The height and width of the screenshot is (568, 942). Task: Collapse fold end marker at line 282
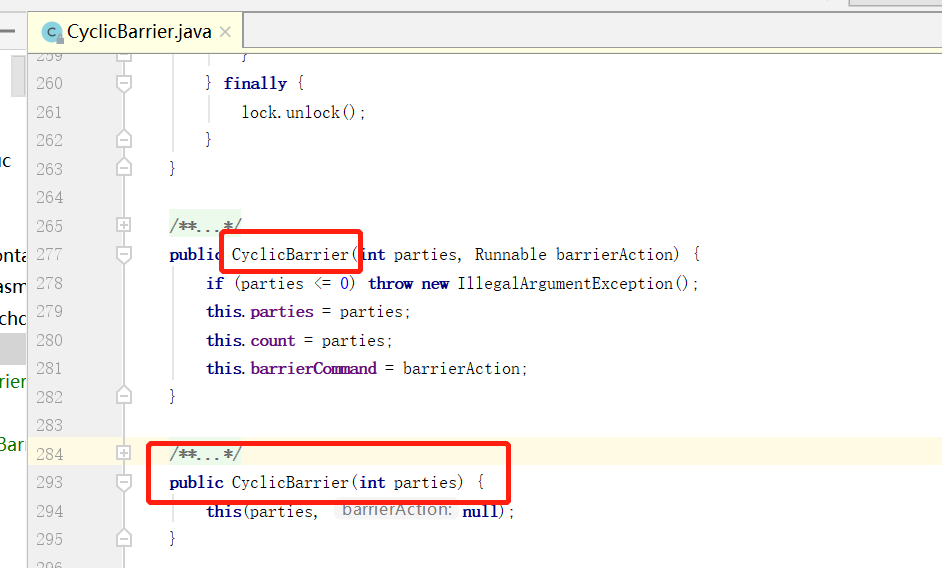(x=124, y=396)
